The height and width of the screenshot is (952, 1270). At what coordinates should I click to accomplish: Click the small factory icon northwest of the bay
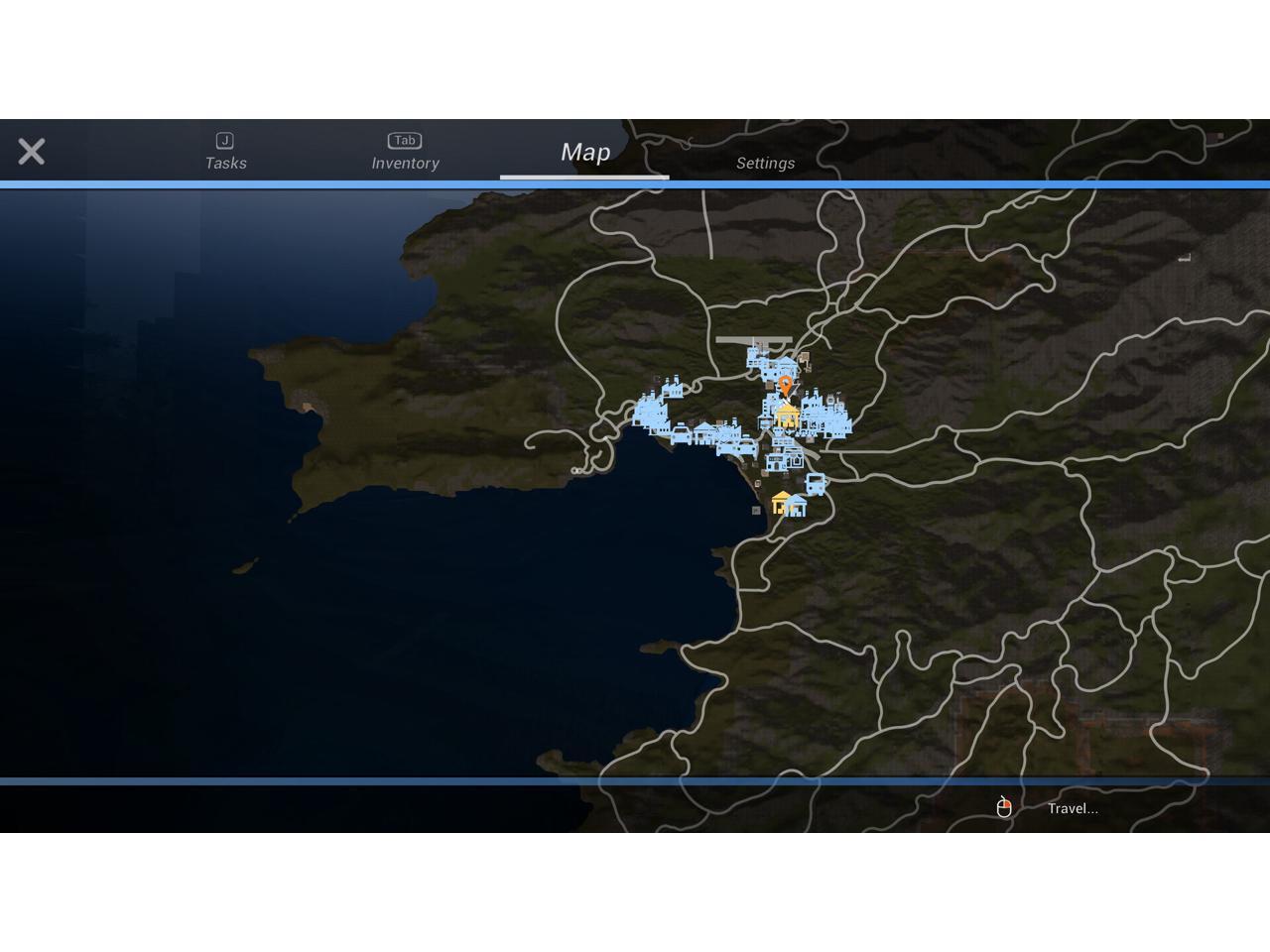click(673, 386)
